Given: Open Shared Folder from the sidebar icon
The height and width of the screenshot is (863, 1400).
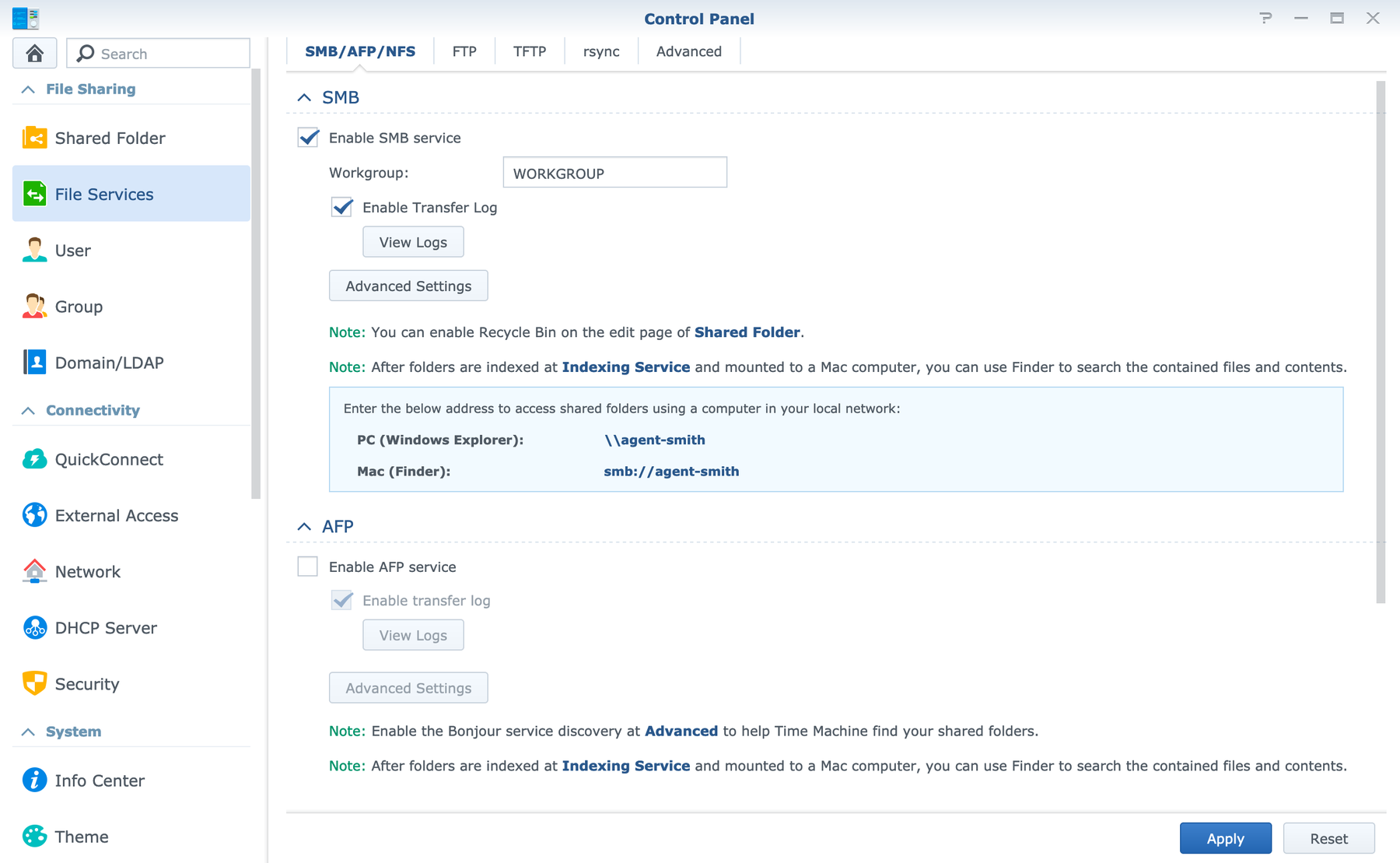Looking at the screenshot, I should pyautogui.click(x=34, y=138).
